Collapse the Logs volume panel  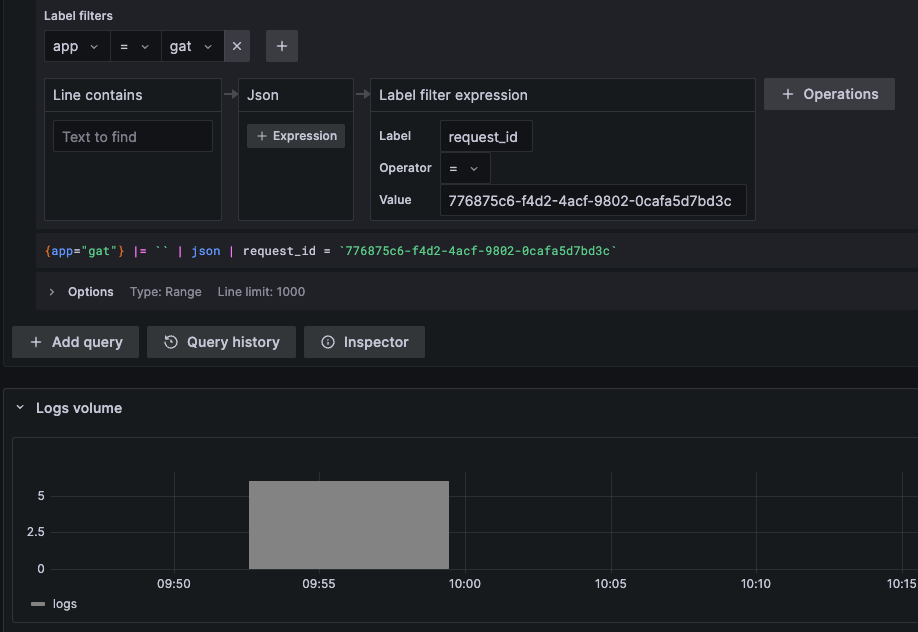(19, 408)
